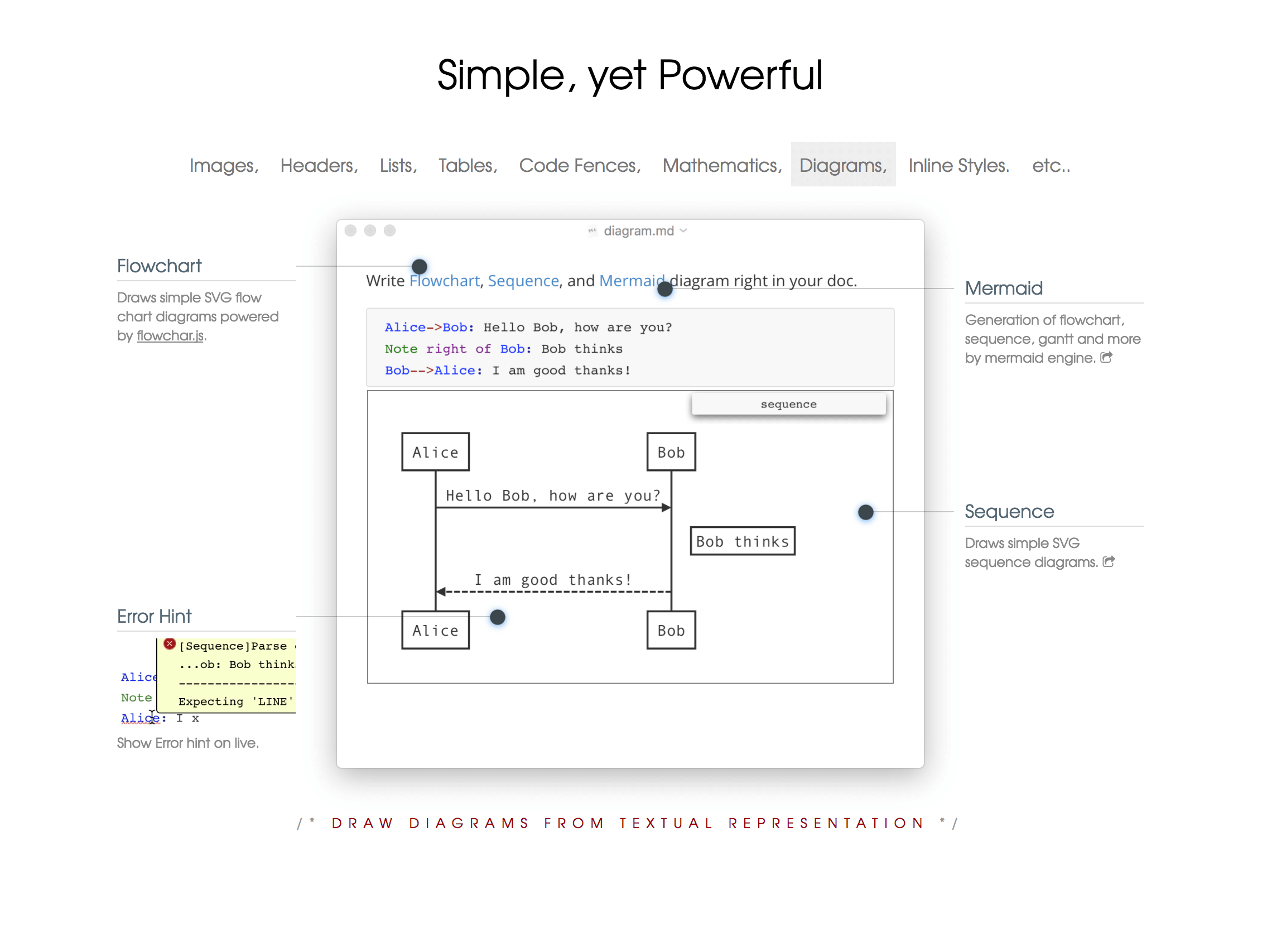Click the minimize window button of diagram.md
Screen dimensions: 1262x952
tap(370, 230)
